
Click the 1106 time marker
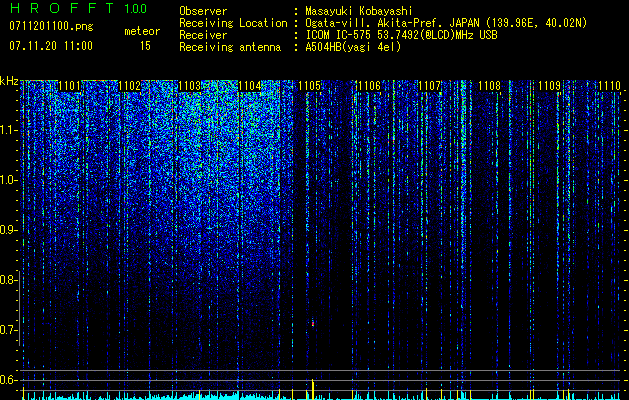click(x=369, y=86)
